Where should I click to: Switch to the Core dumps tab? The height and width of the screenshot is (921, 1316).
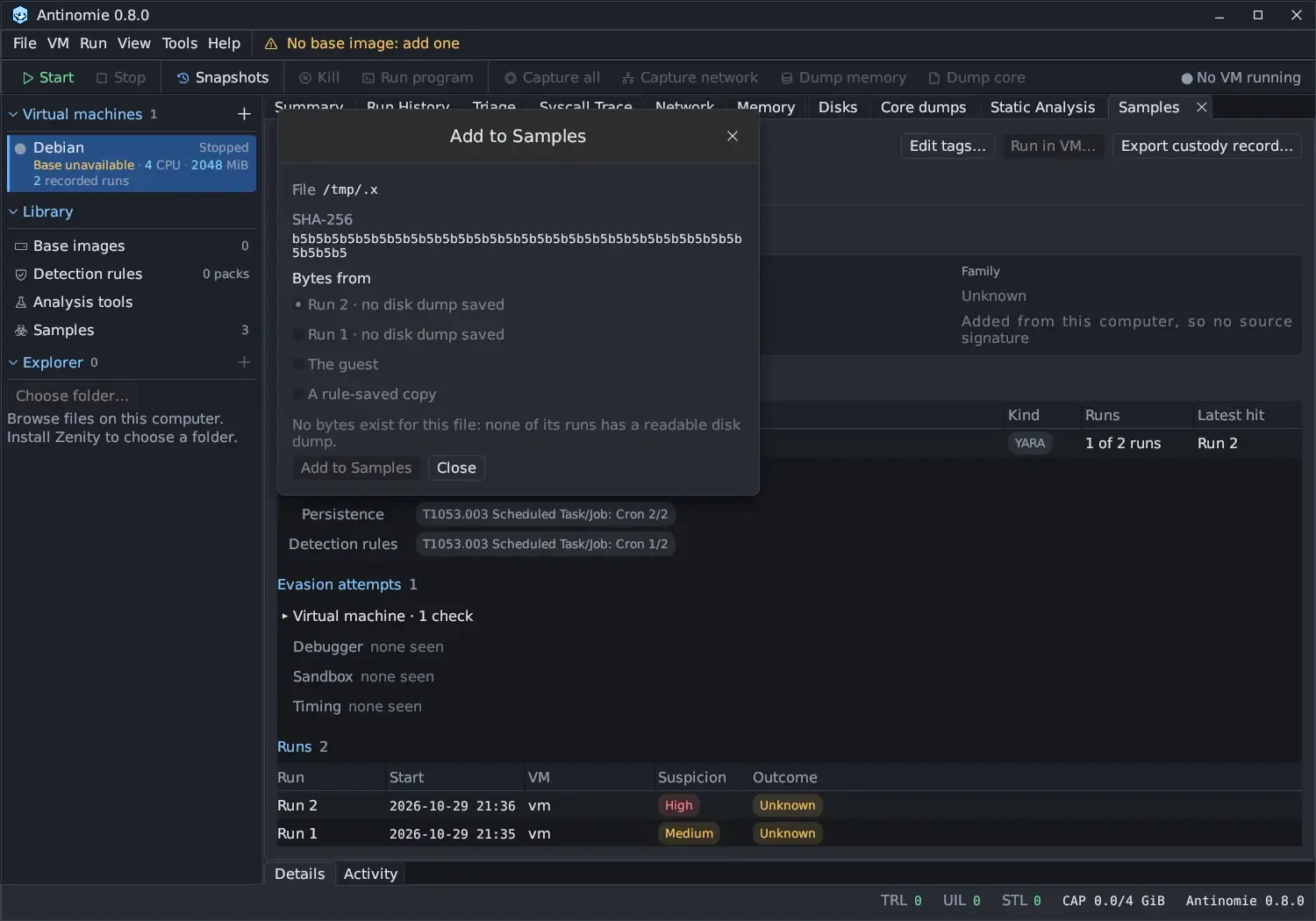point(923,107)
